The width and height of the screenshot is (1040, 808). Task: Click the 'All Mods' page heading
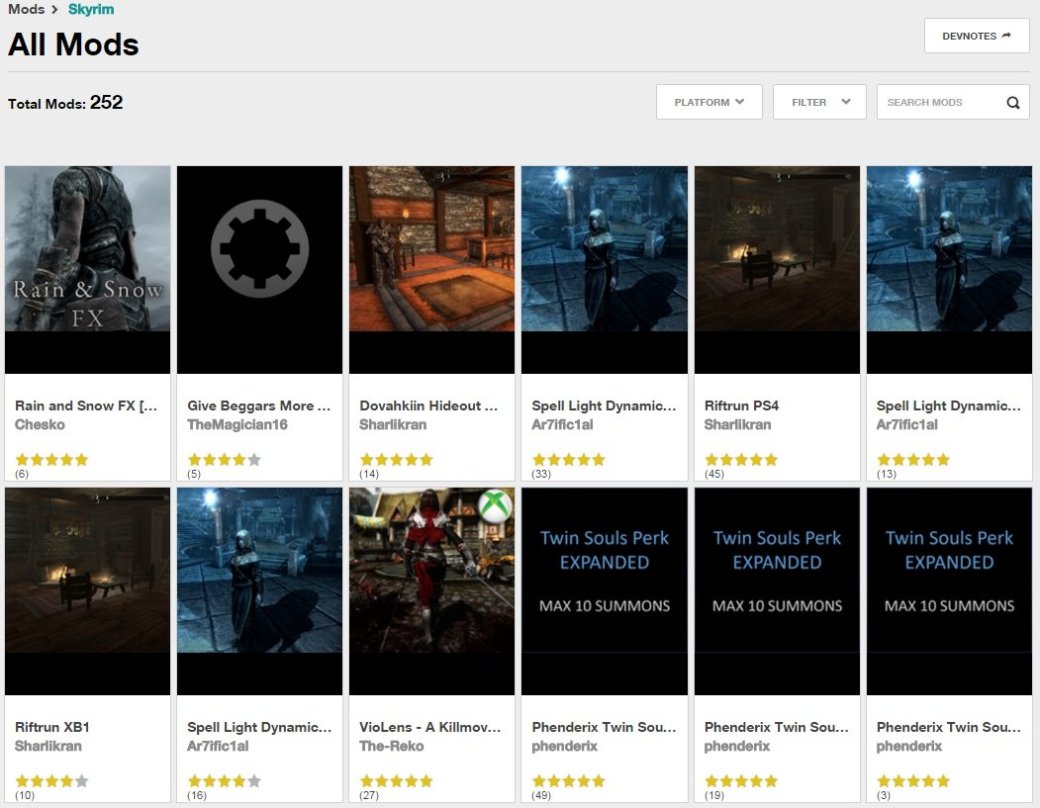(x=74, y=44)
